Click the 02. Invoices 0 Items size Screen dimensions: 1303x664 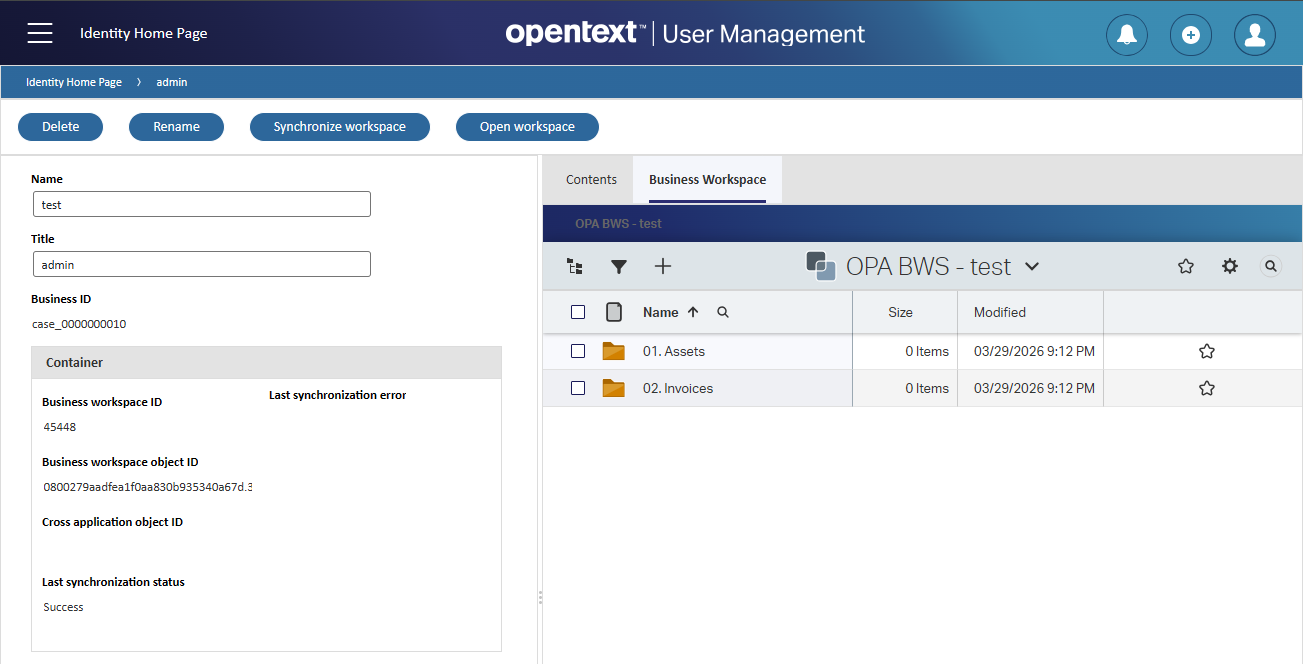coord(927,388)
